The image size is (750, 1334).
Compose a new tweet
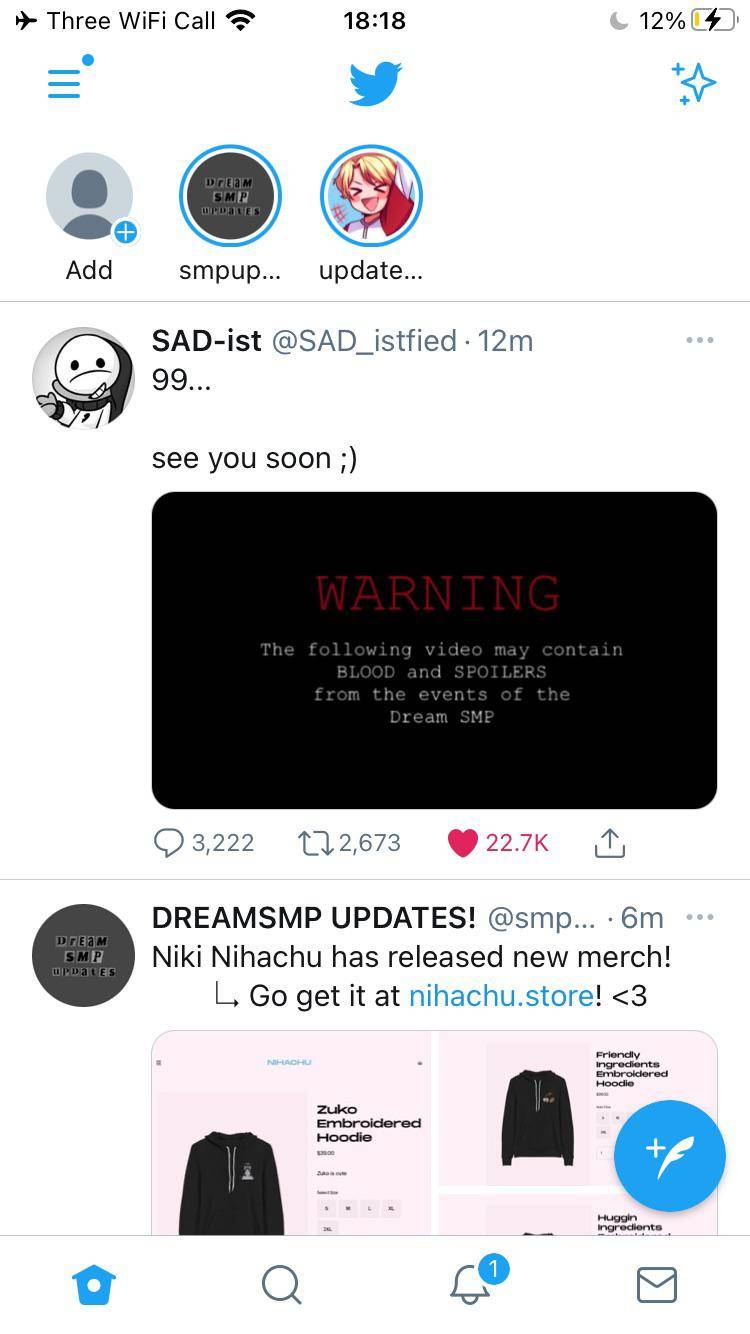[669, 1156]
